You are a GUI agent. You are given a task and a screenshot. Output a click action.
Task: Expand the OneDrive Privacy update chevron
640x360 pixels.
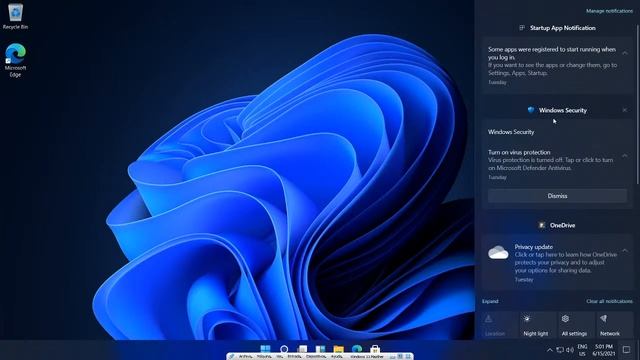[624, 250]
